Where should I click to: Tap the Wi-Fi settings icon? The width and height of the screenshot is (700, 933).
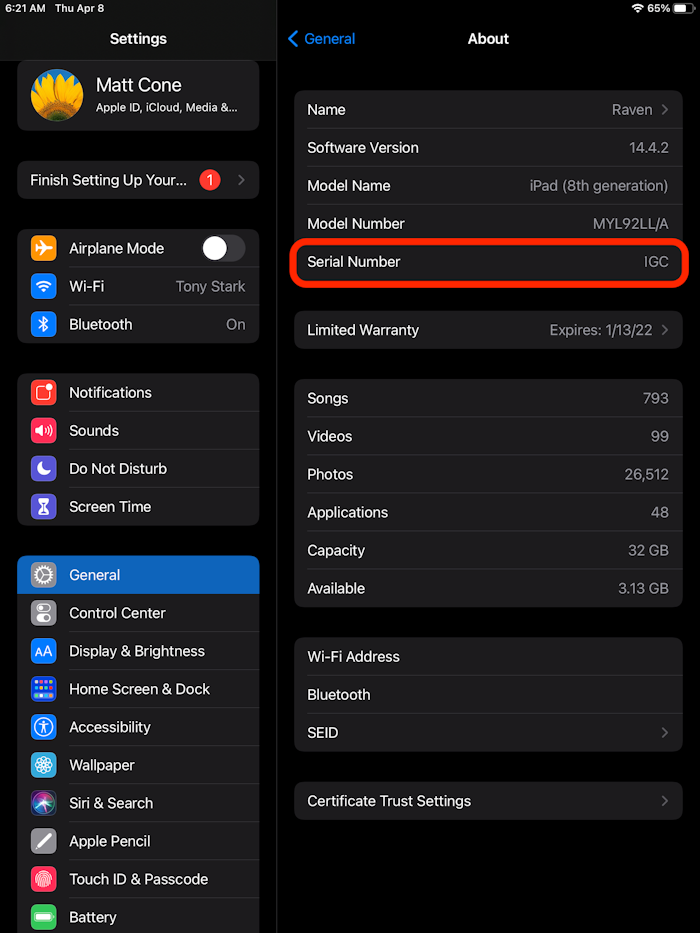(43, 286)
